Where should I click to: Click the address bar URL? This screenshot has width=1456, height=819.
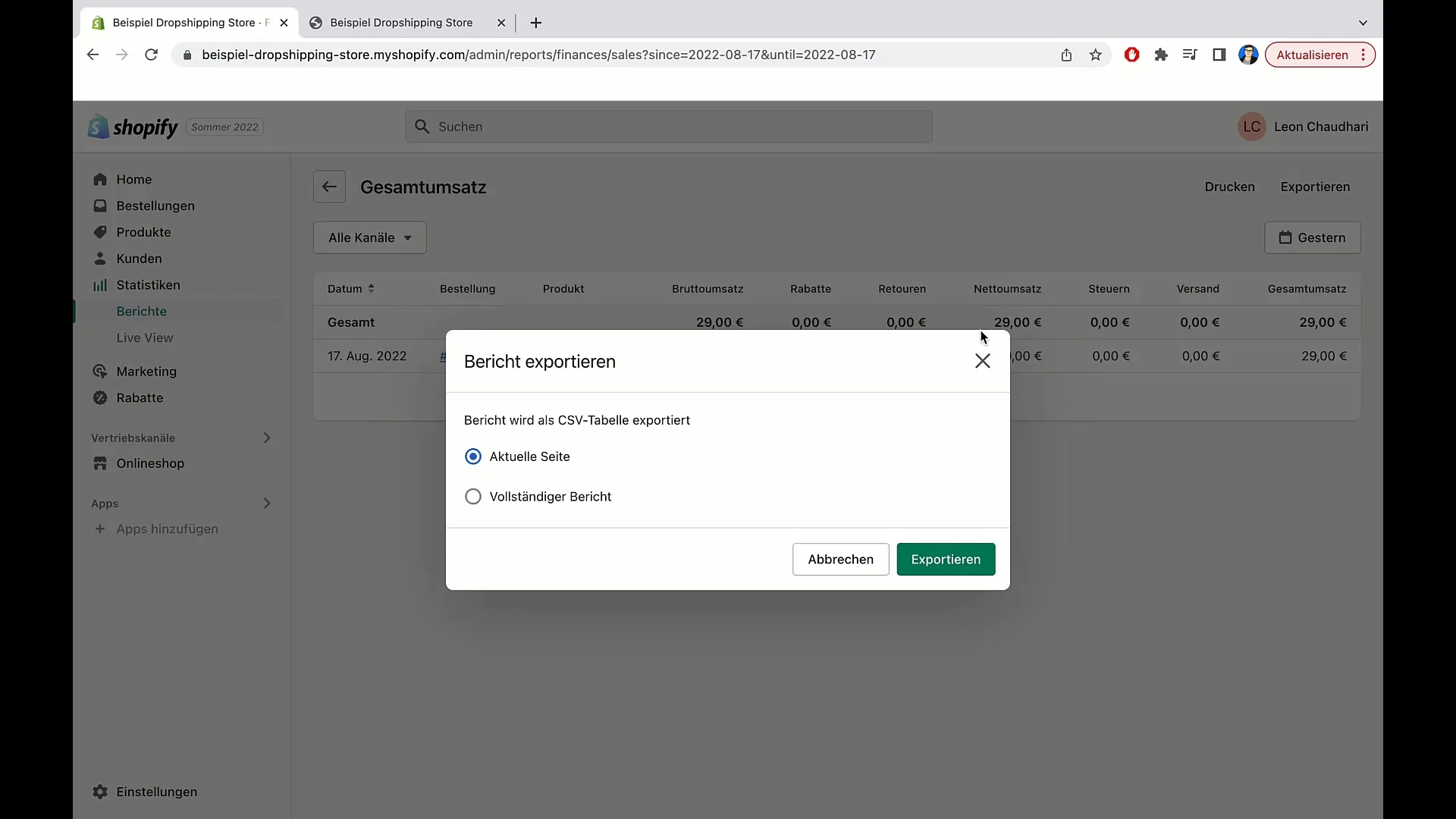[538, 55]
